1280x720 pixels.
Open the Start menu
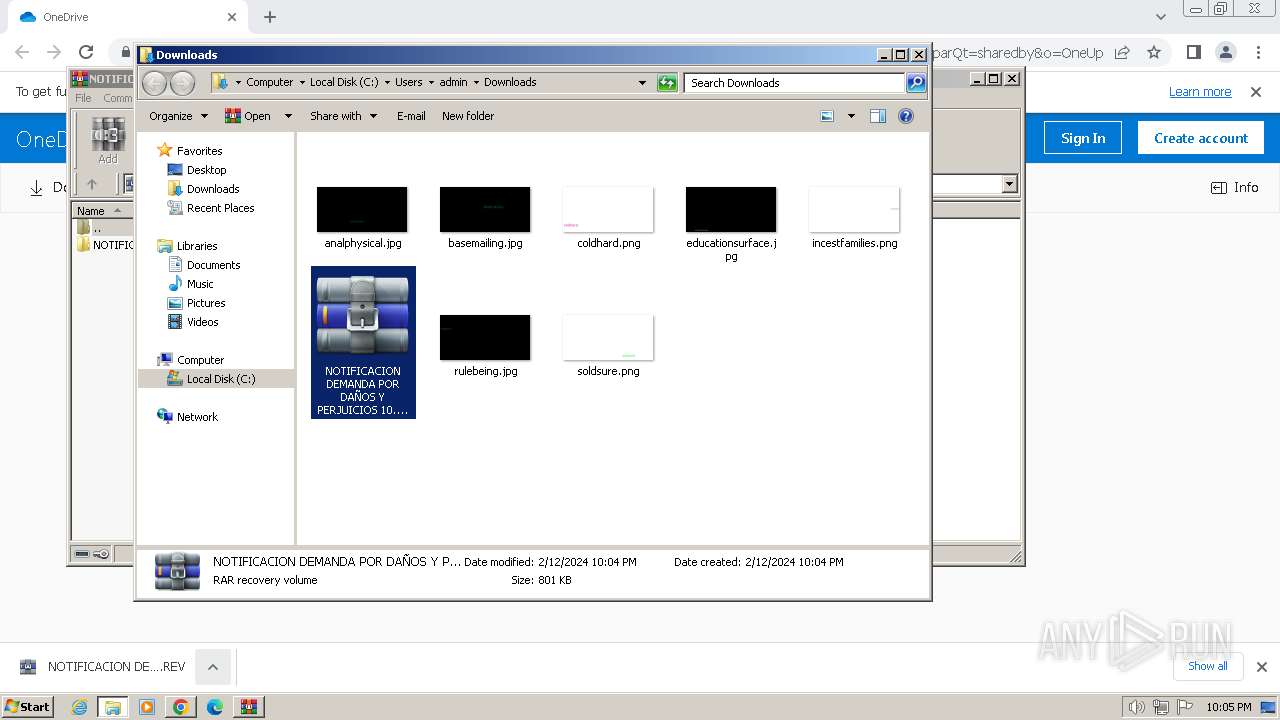coord(27,706)
